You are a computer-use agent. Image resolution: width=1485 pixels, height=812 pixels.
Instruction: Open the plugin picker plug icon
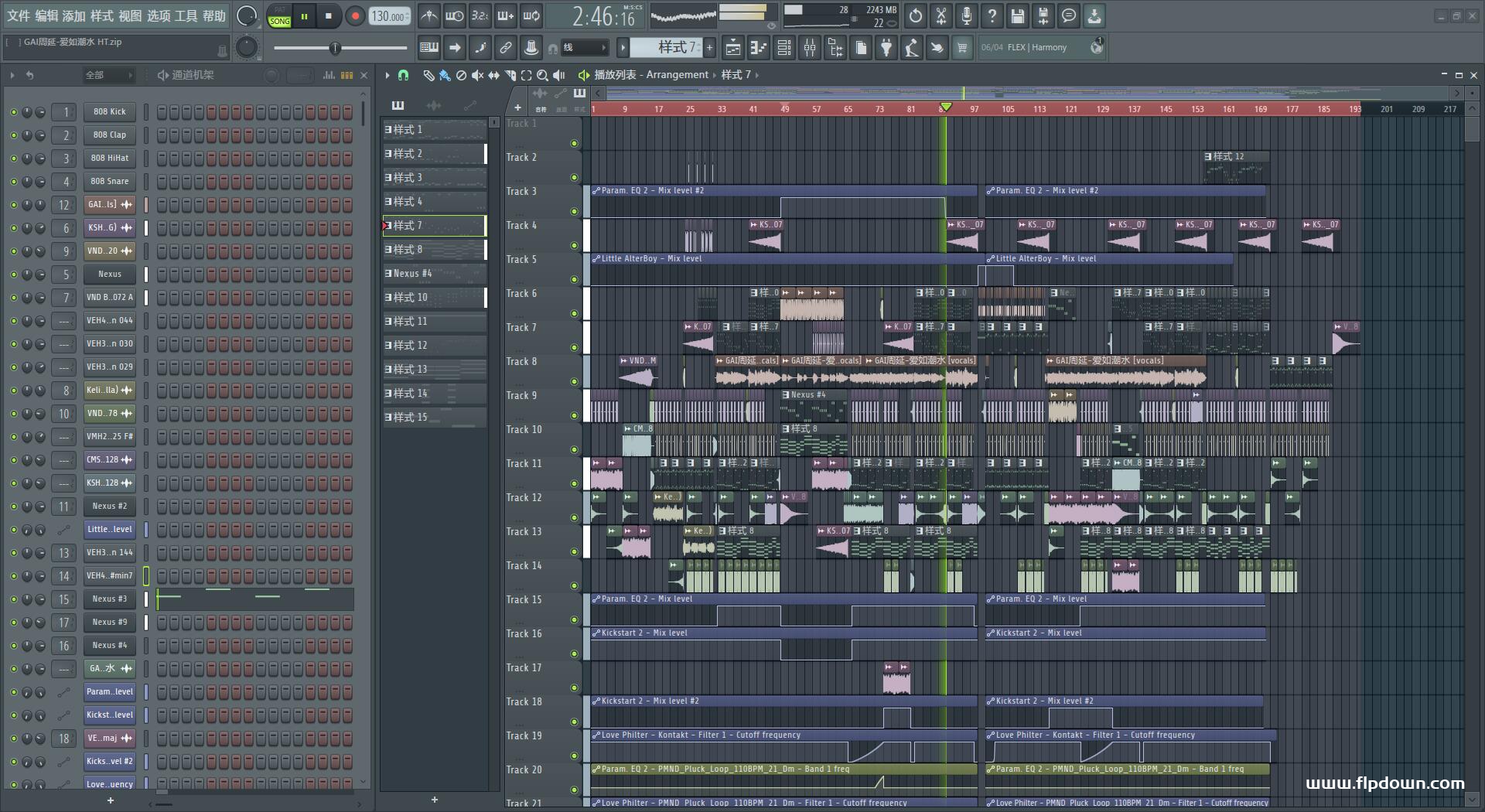[x=886, y=48]
